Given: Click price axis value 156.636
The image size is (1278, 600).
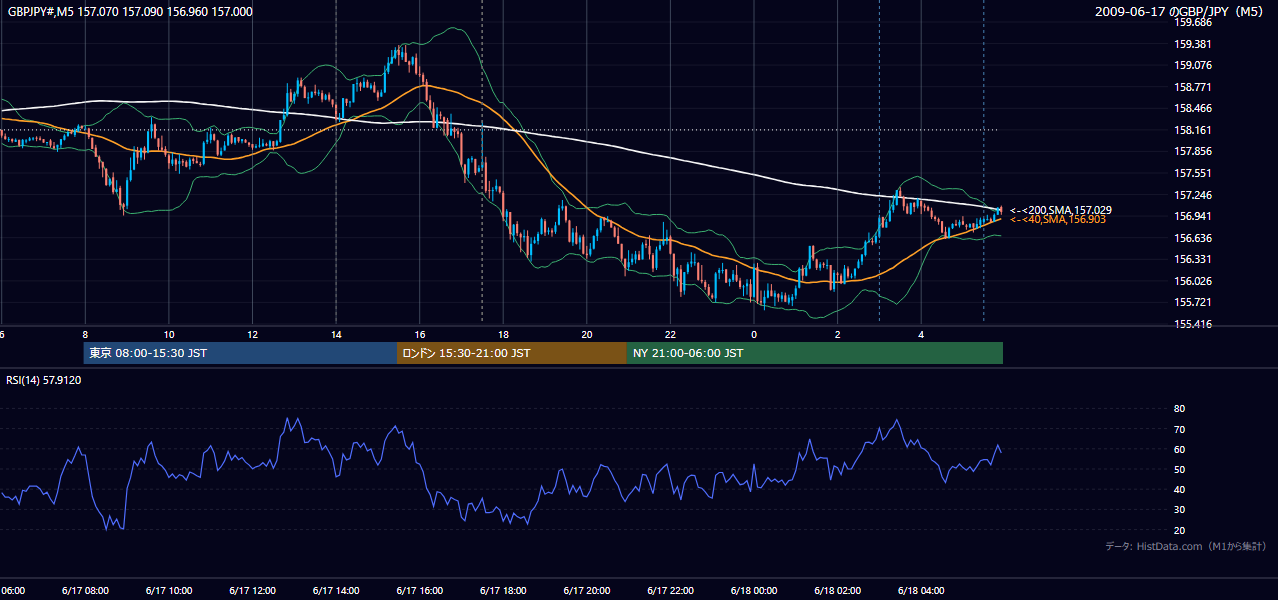Looking at the screenshot, I should coord(1194,238).
